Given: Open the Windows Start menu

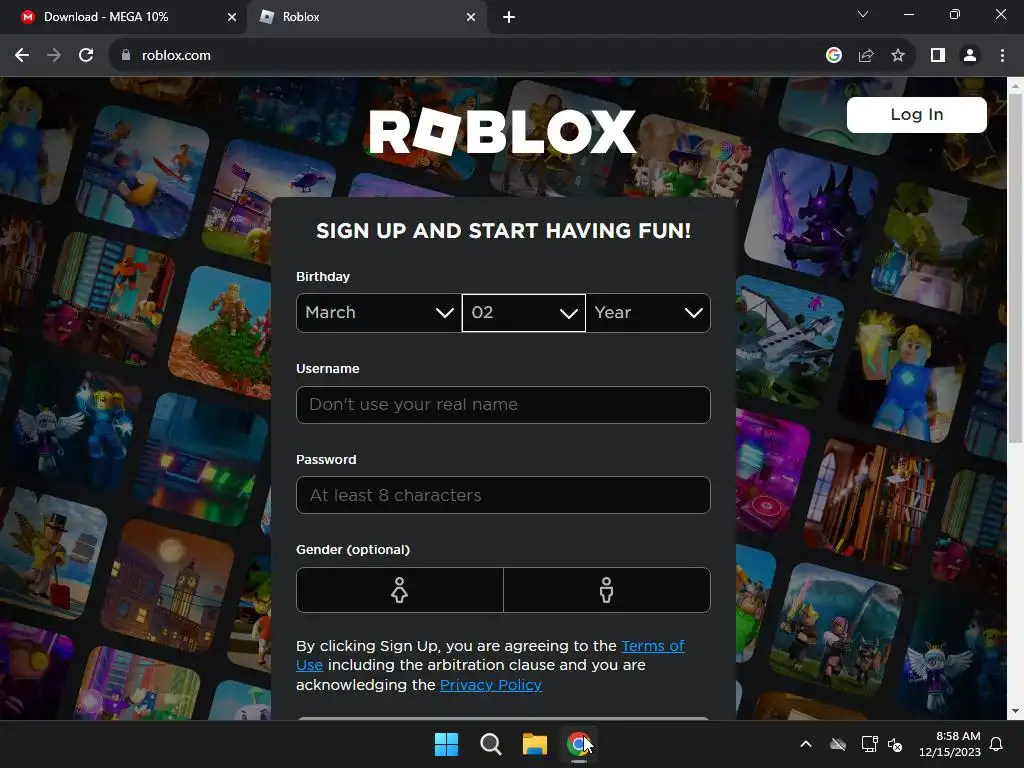Looking at the screenshot, I should tap(447, 744).
